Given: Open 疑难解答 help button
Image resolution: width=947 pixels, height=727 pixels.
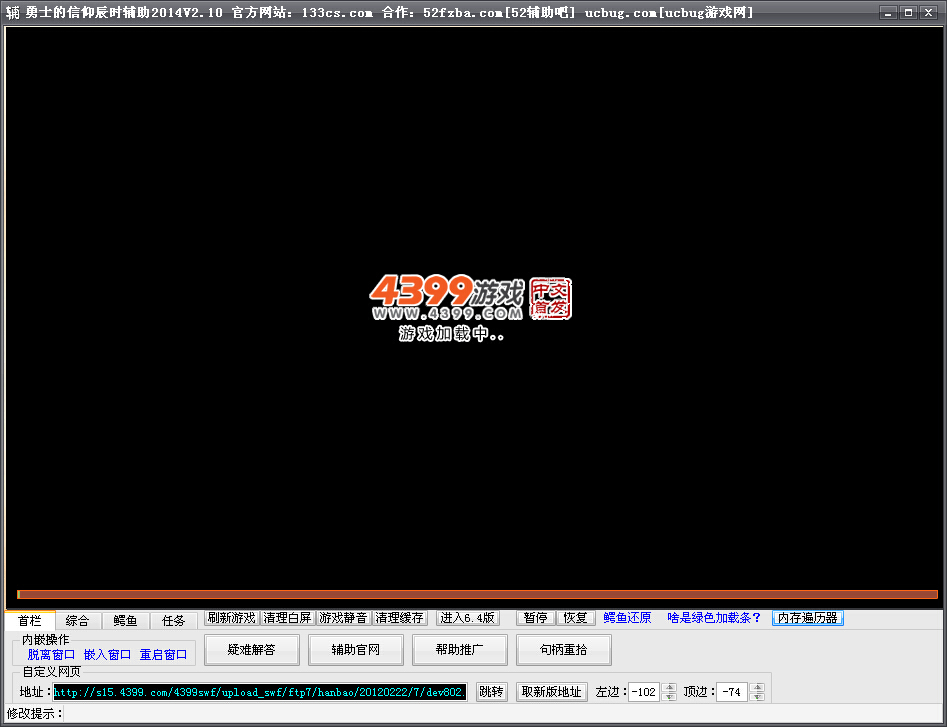Looking at the screenshot, I should pyautogui.click(x=252, y=650).
